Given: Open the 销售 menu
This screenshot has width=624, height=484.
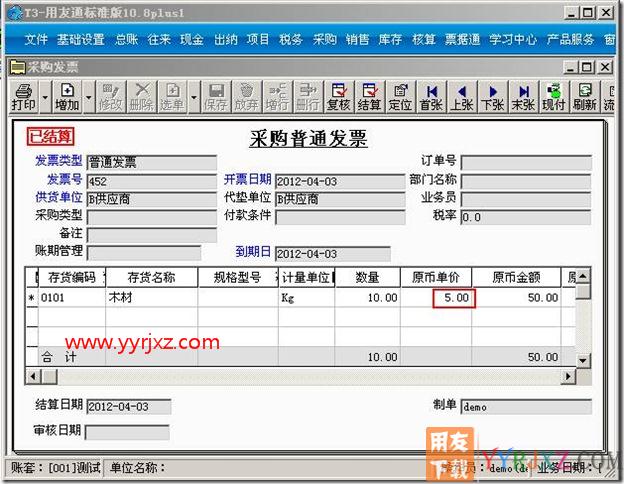Looking at the screenshot, I should [357, 39].
